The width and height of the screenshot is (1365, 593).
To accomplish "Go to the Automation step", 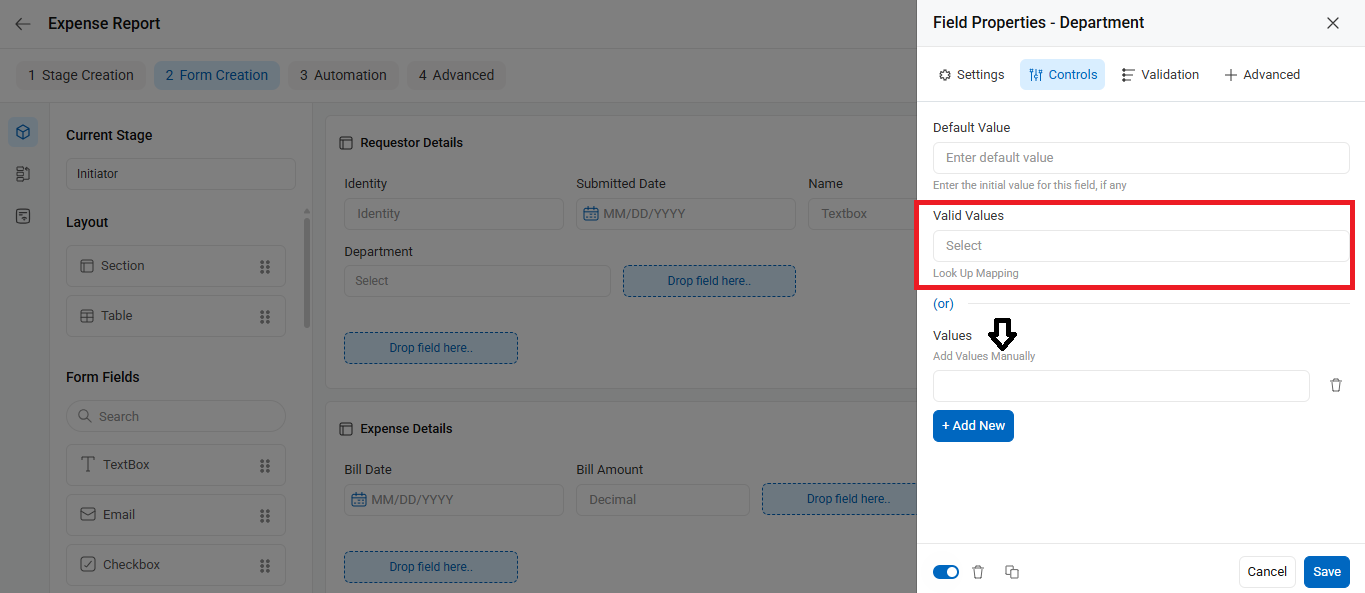I will (344, 75).
